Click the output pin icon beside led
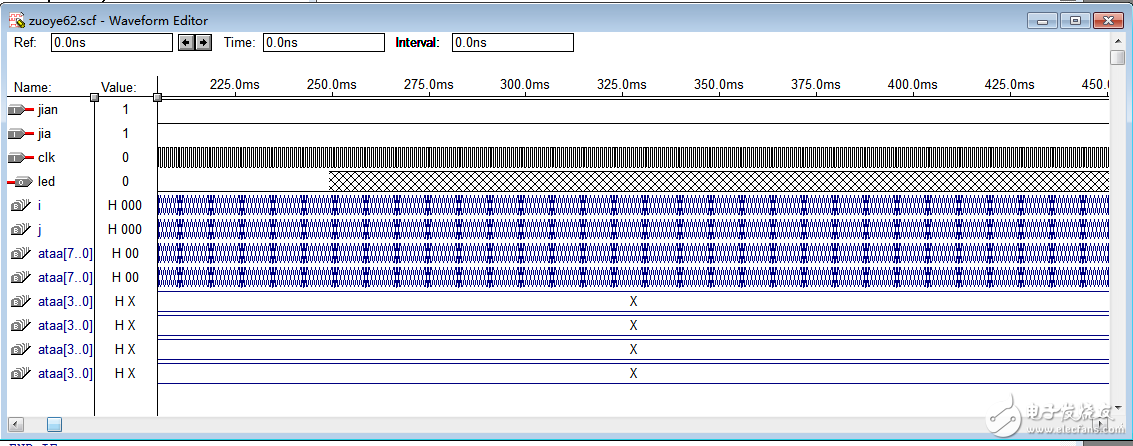 pos(21,181)
